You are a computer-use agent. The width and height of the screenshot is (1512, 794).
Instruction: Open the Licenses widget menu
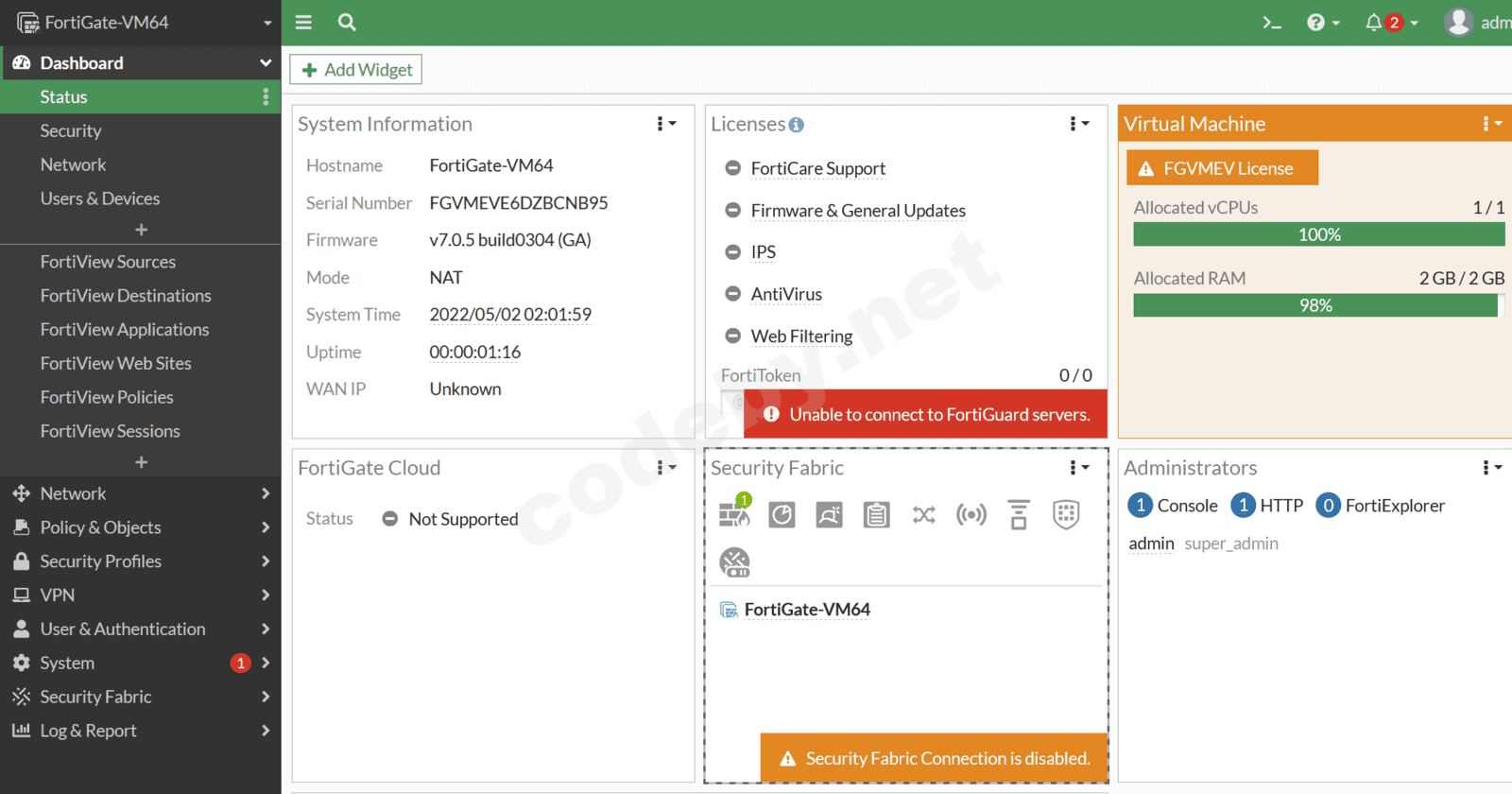(1078, 124)
